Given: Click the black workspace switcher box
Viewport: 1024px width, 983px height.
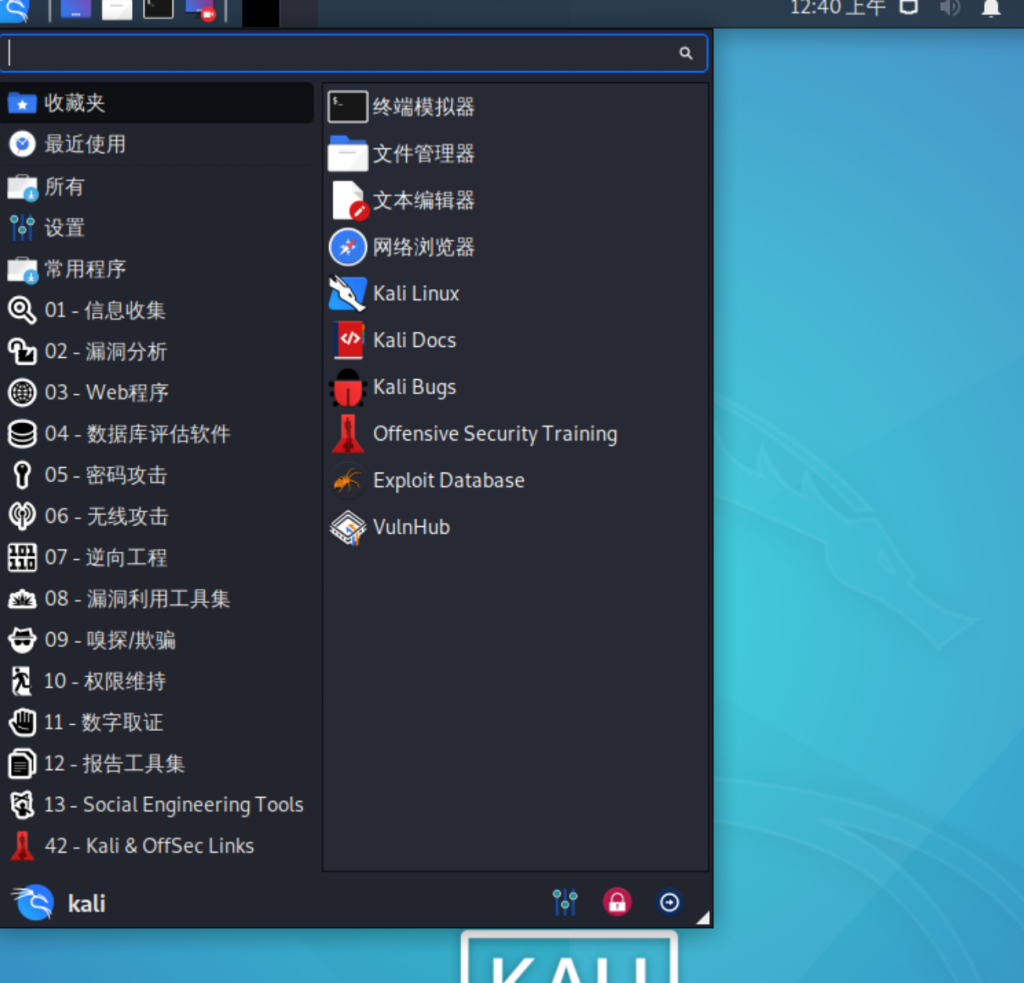Looking at the screenshot, I should click(261, 12).
